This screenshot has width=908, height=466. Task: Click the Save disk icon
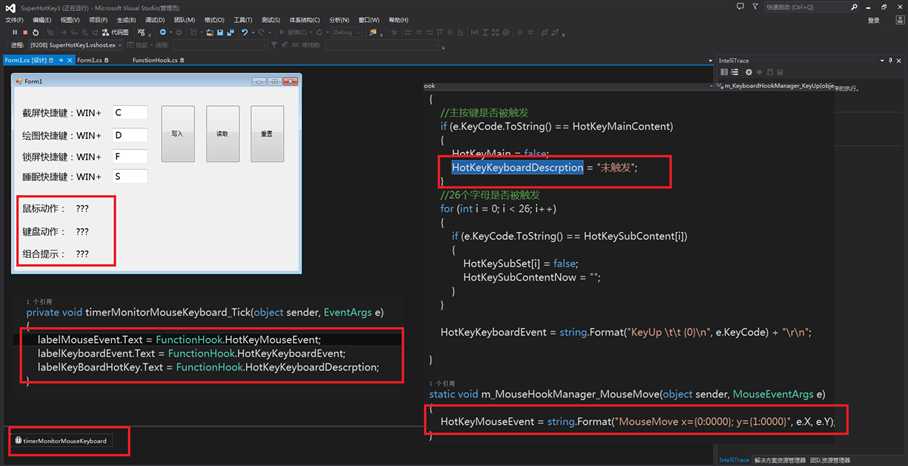[220, 32]
